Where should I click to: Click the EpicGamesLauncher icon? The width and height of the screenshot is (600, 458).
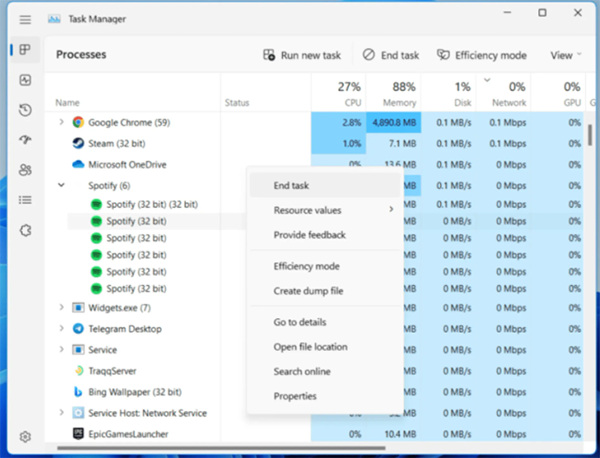(78, 434)
